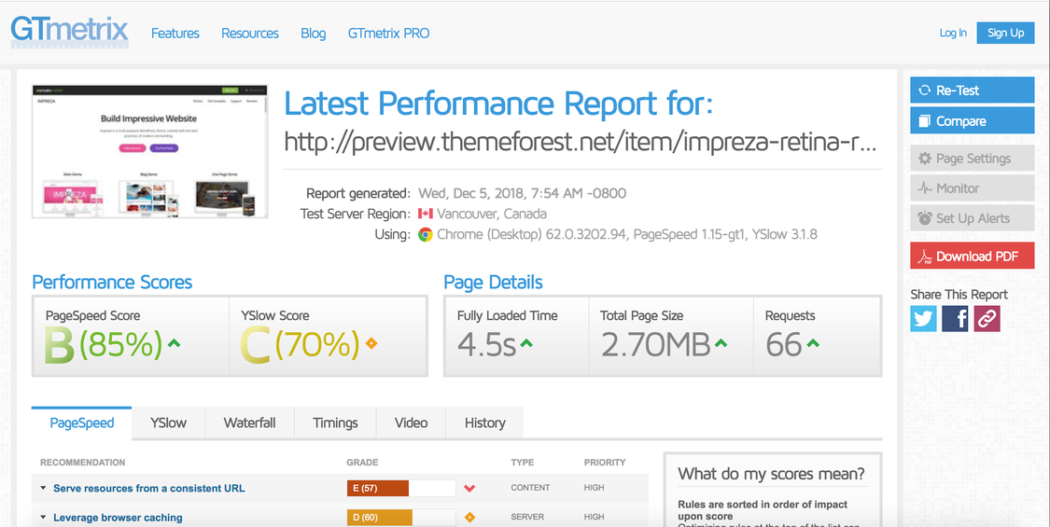Open Resources in top navigation
This screenshot has height=527, width=1050.
point(250,33)
